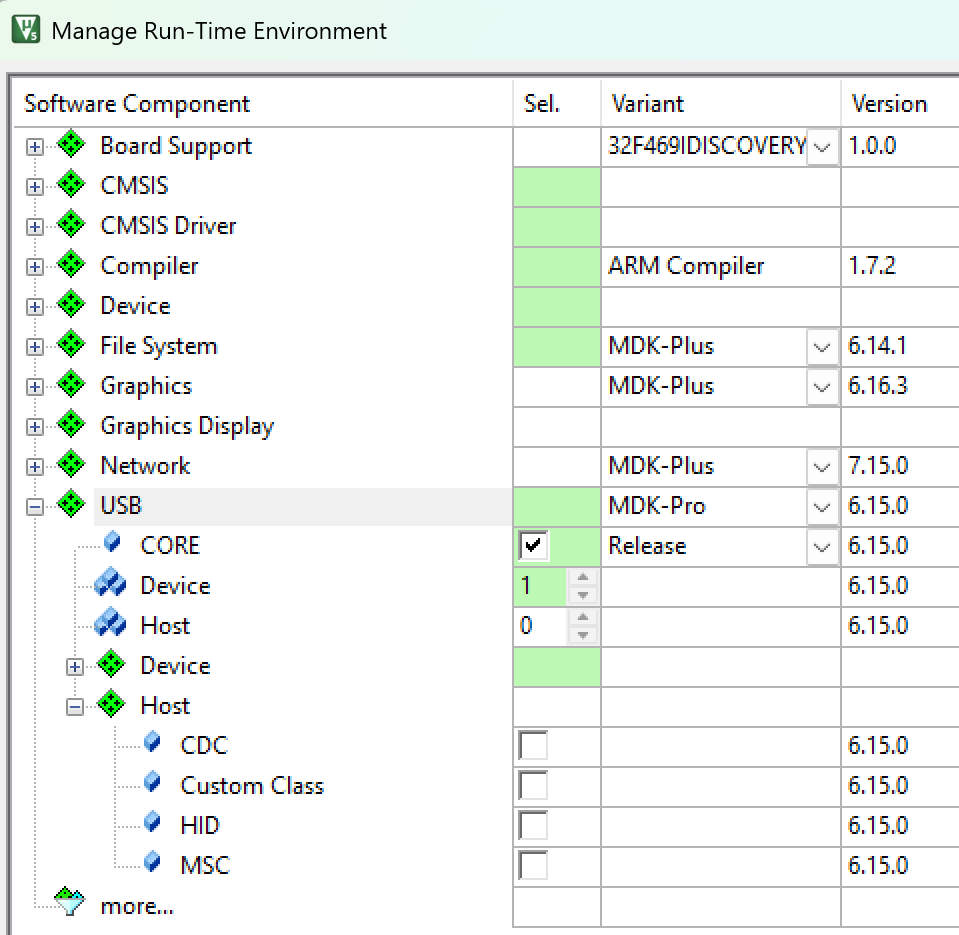The height and width of the screenshot is (935, 959).
Task: Enable the USB Host CDC checkbox
Action: coord(533,745)
